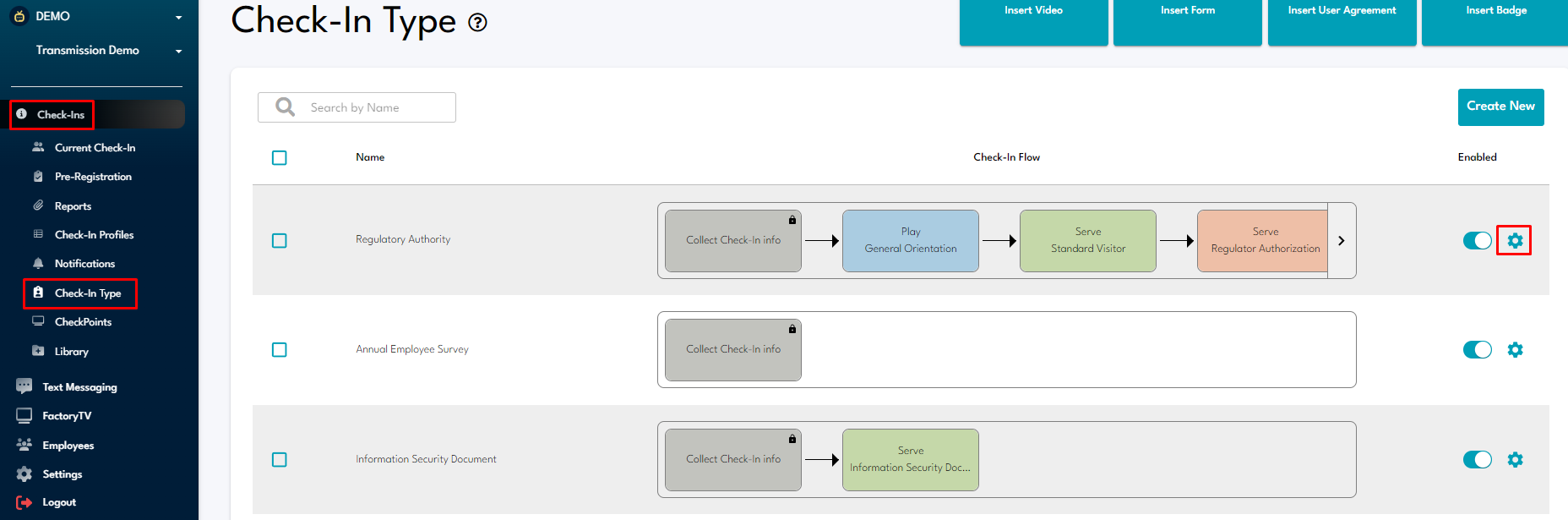Click the Current Check-In people icon
This screenshot has width=1568, height=520.
[38, 147]
